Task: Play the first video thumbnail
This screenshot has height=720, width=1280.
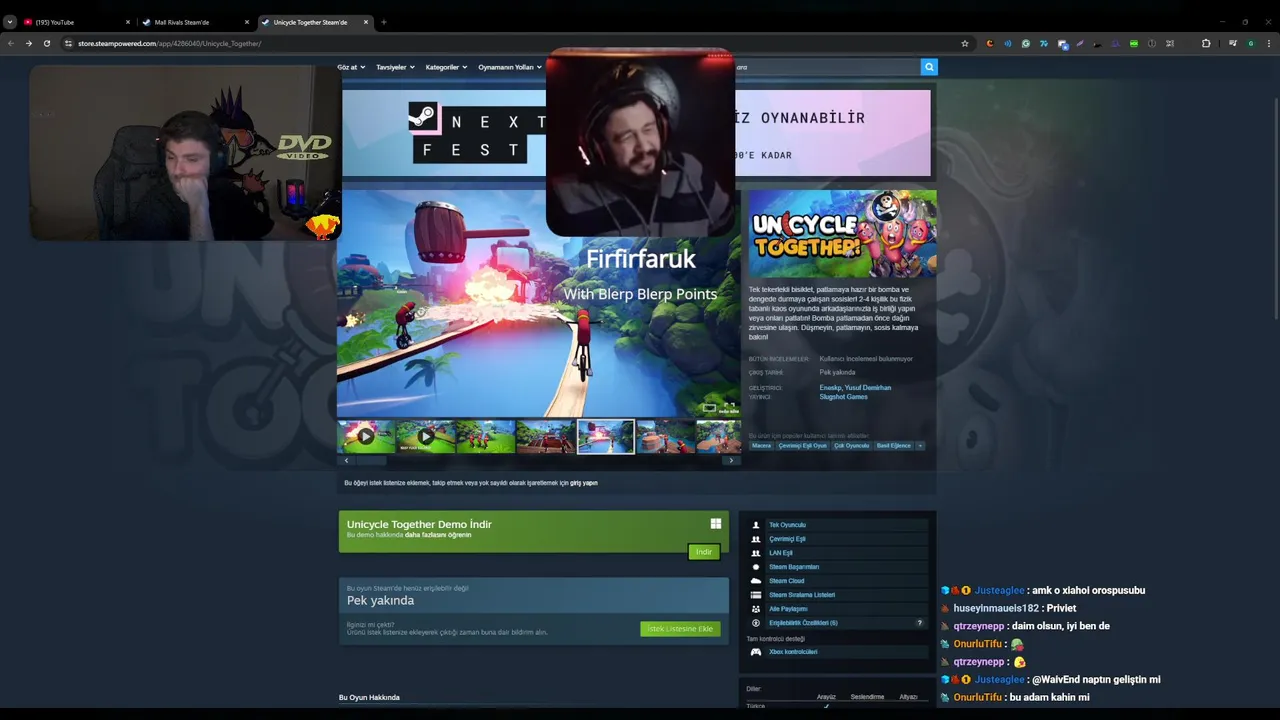Action: pos(366,437)
